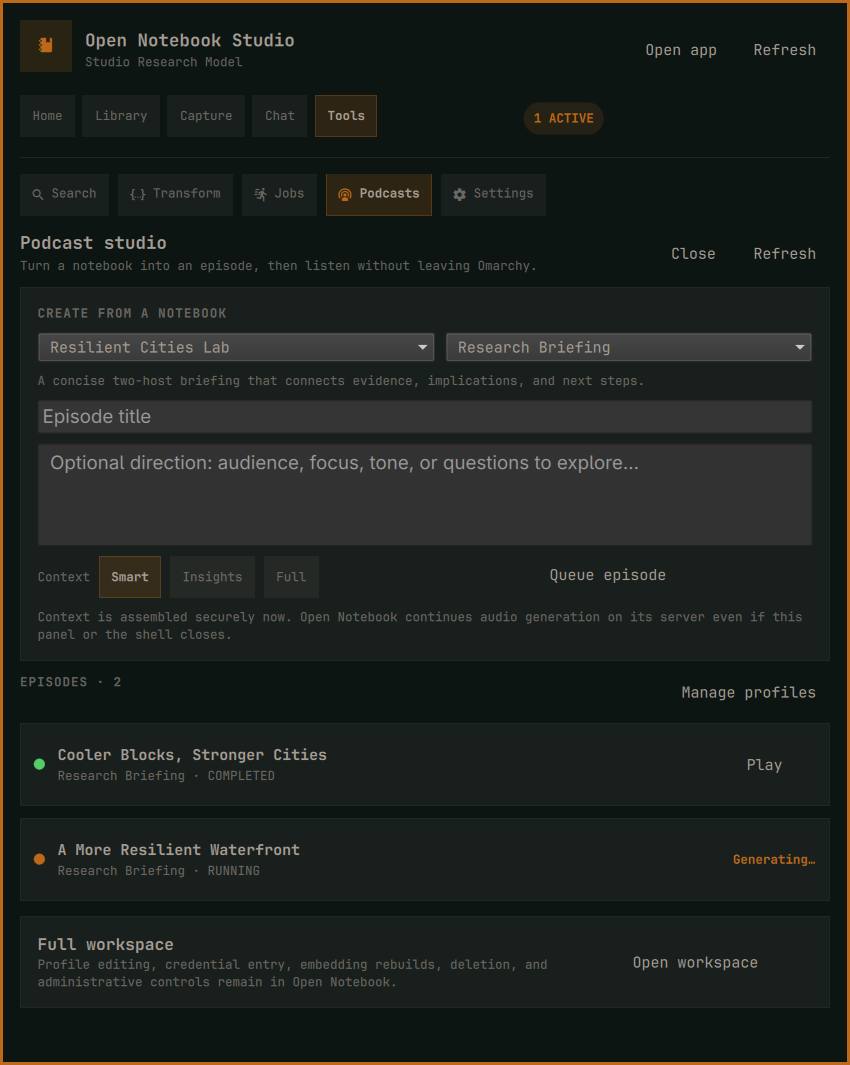
Task: Focus the Optional direction text area
Action: coord(425,494)
